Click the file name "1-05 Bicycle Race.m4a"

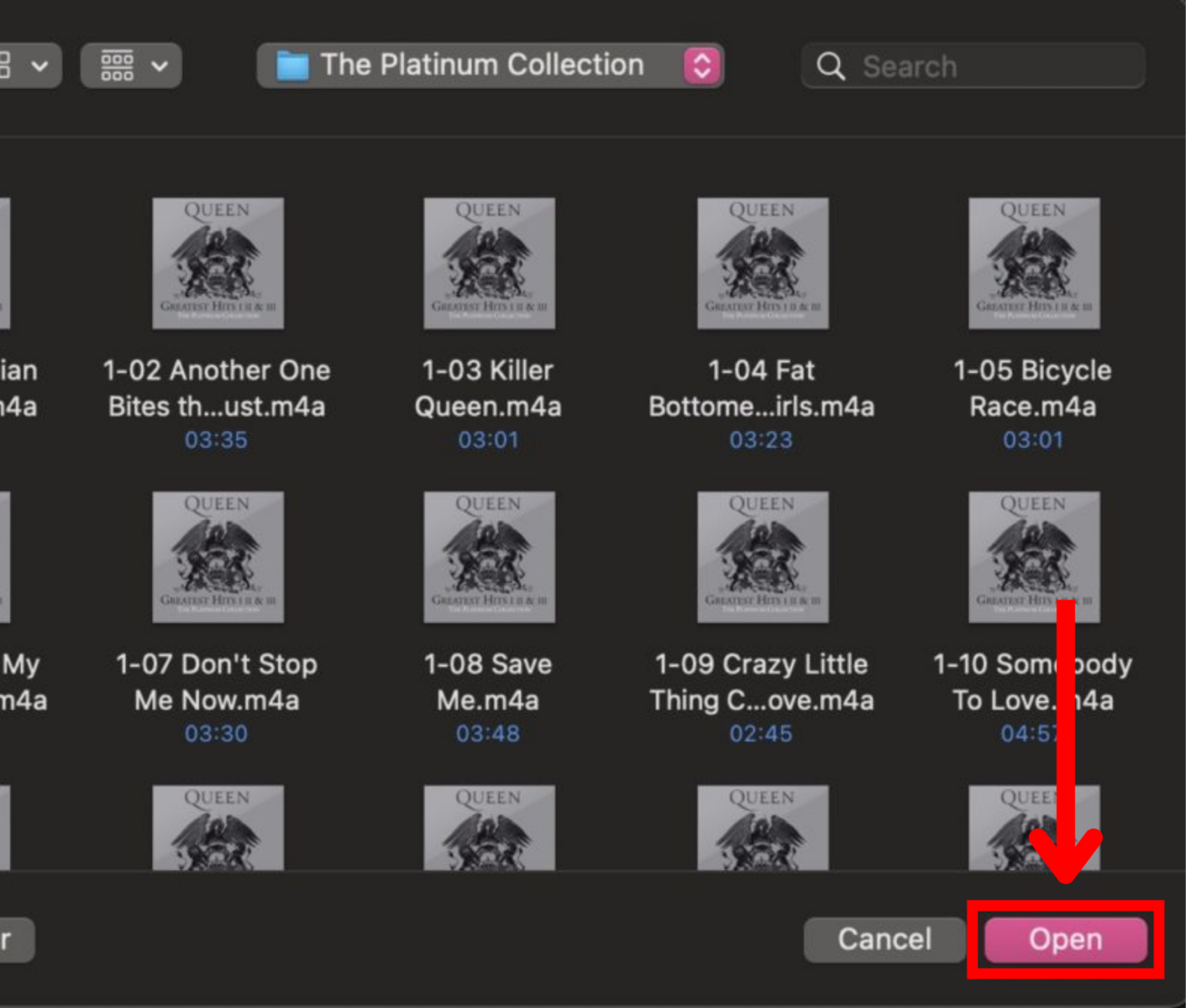coord(1033,388)
